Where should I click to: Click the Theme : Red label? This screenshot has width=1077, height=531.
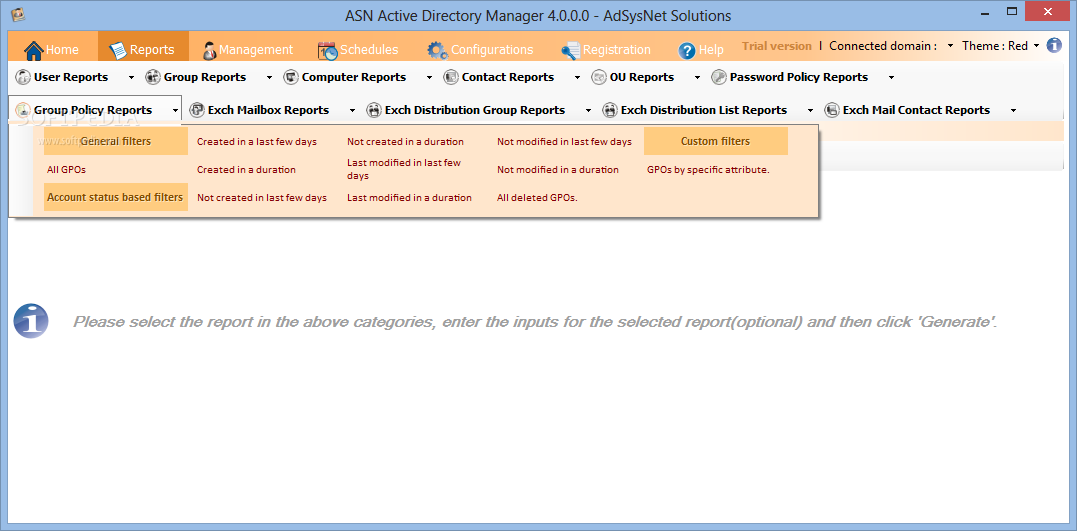pyautogui.click(x=995, y=46)
